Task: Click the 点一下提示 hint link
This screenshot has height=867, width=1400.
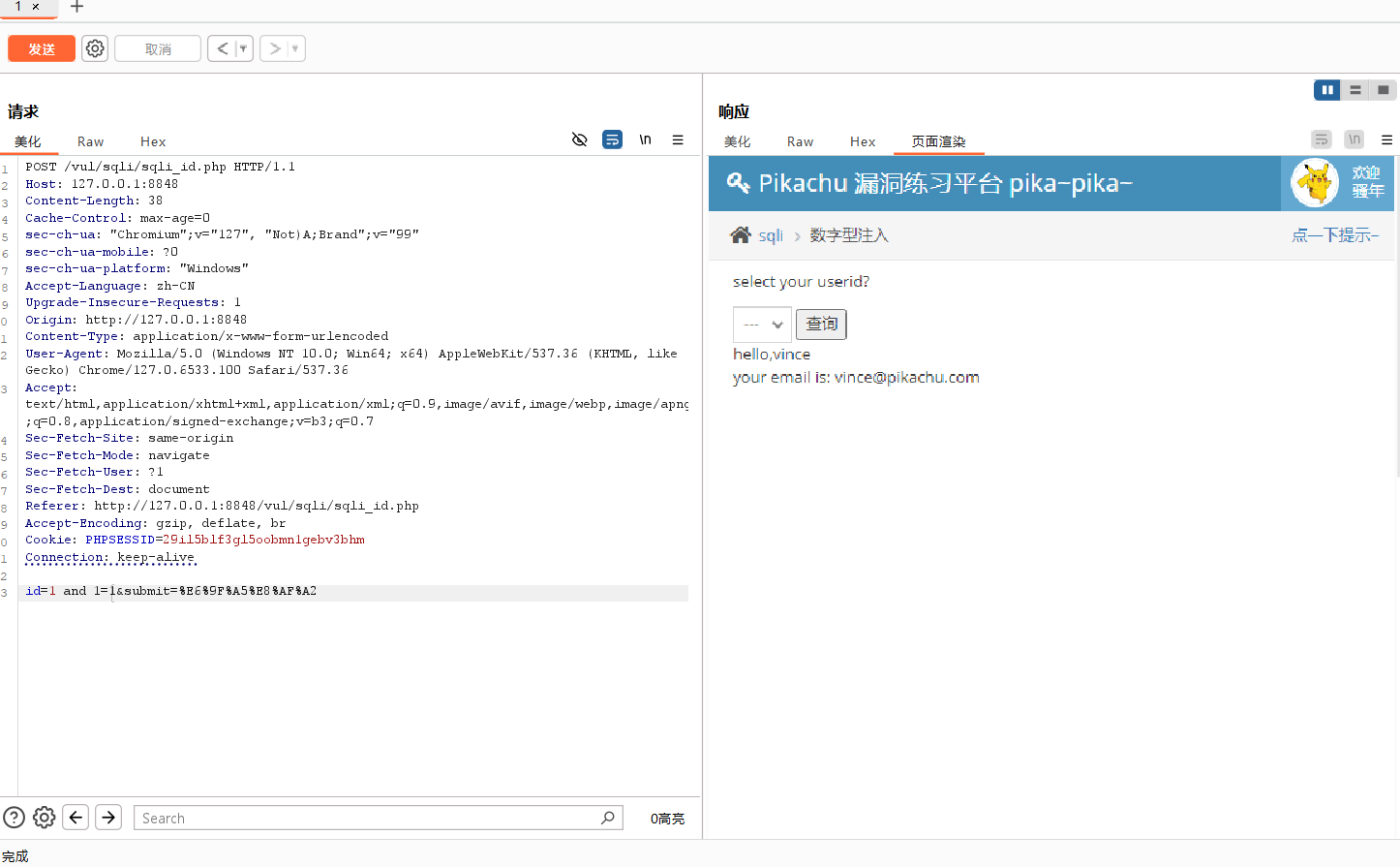Action: (1334, 235)
